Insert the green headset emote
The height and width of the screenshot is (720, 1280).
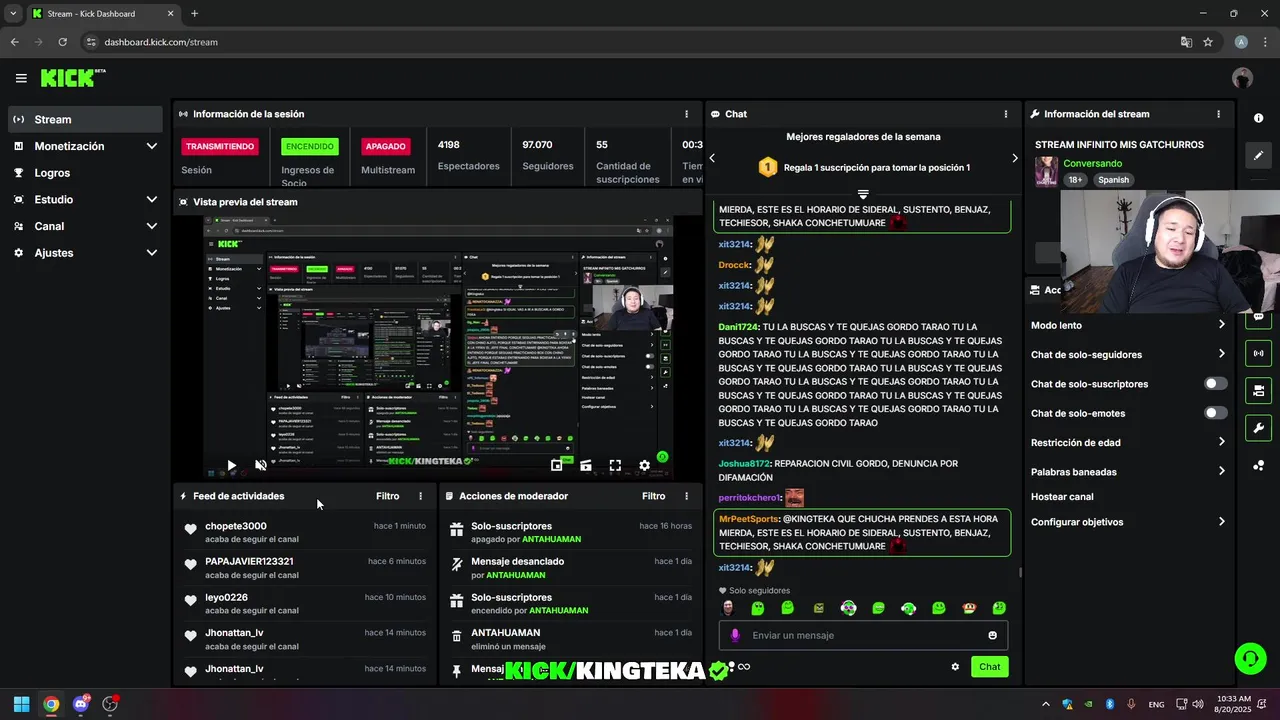click(x=908, y=608)
